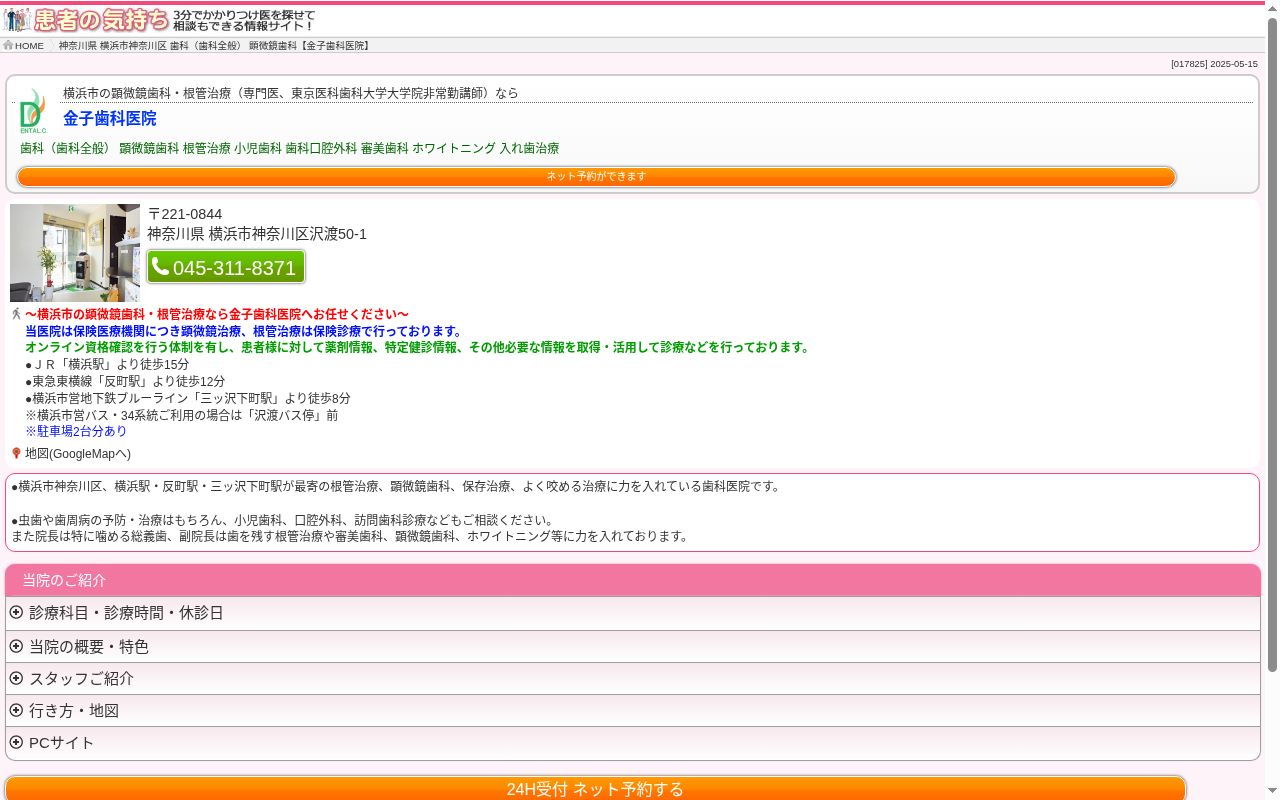The height and width of the screenshot is (800, 1280).
Task: Select the 審美歯科 specialty tag
Action: click(385, 148)
